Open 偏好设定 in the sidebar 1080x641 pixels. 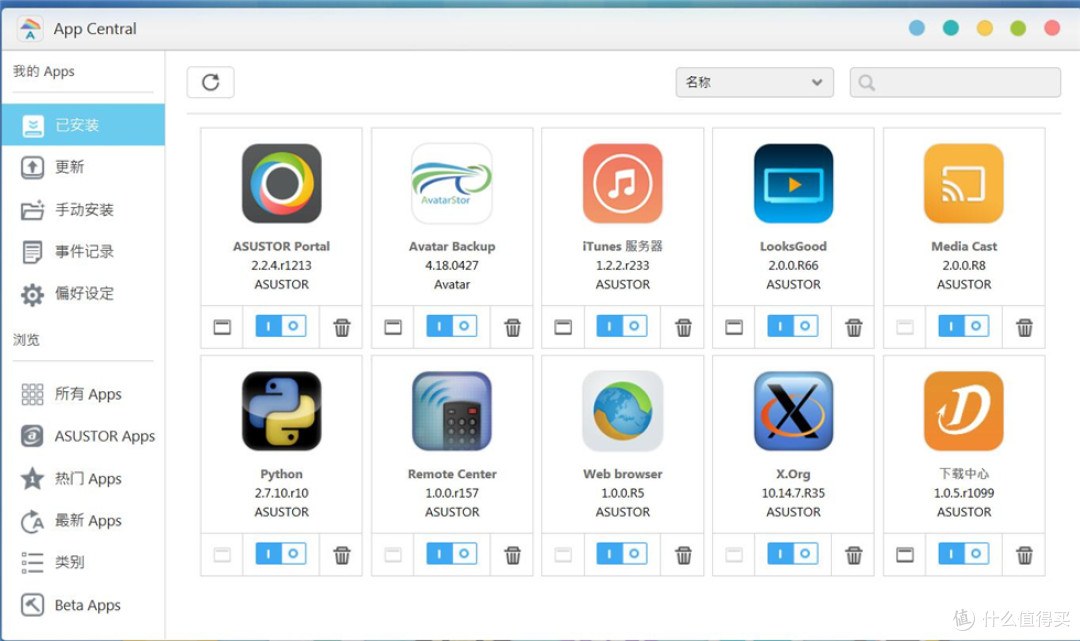coord(83,294)
